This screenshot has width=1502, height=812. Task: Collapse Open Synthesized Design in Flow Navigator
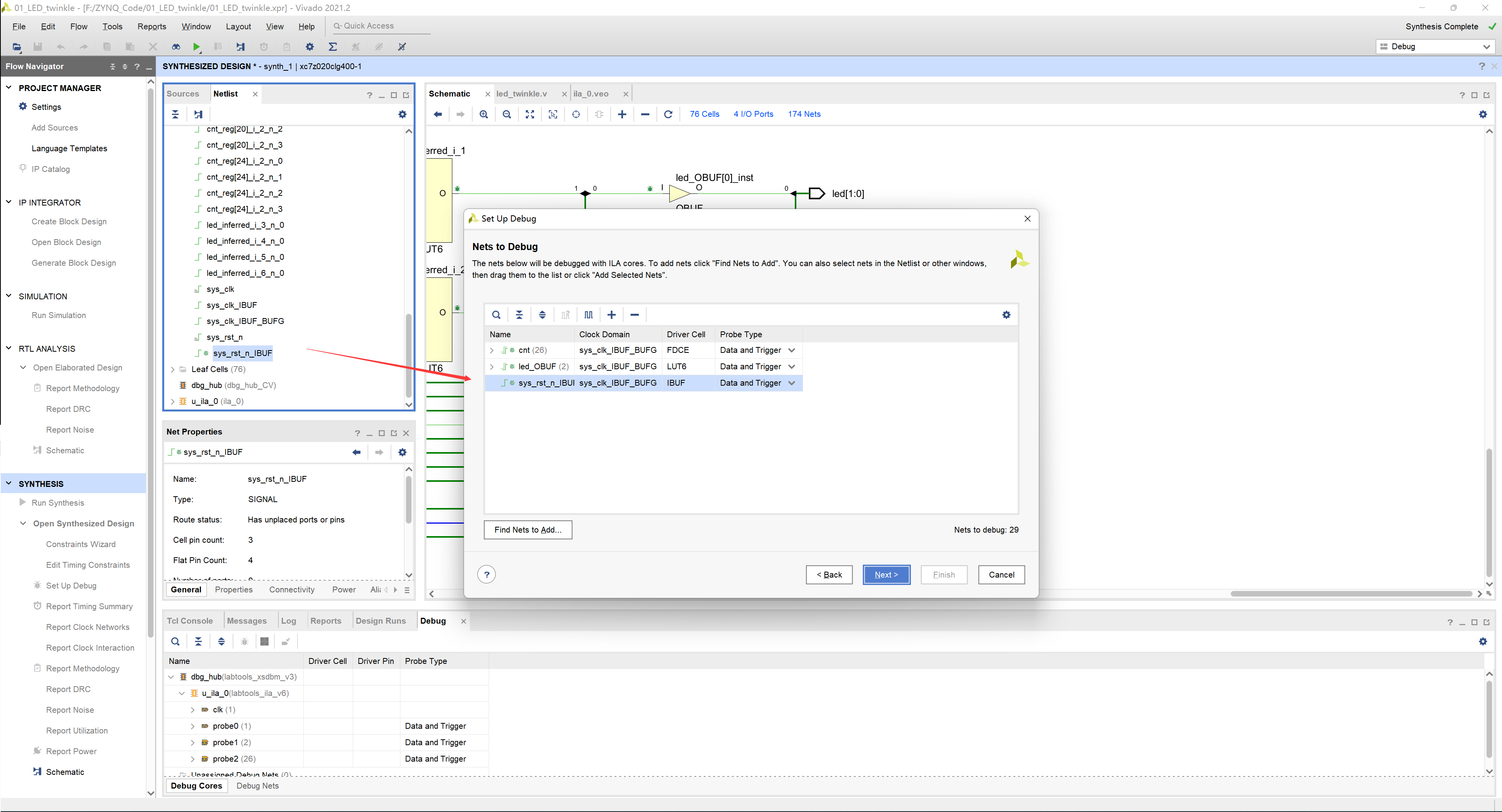coord(23,524)
